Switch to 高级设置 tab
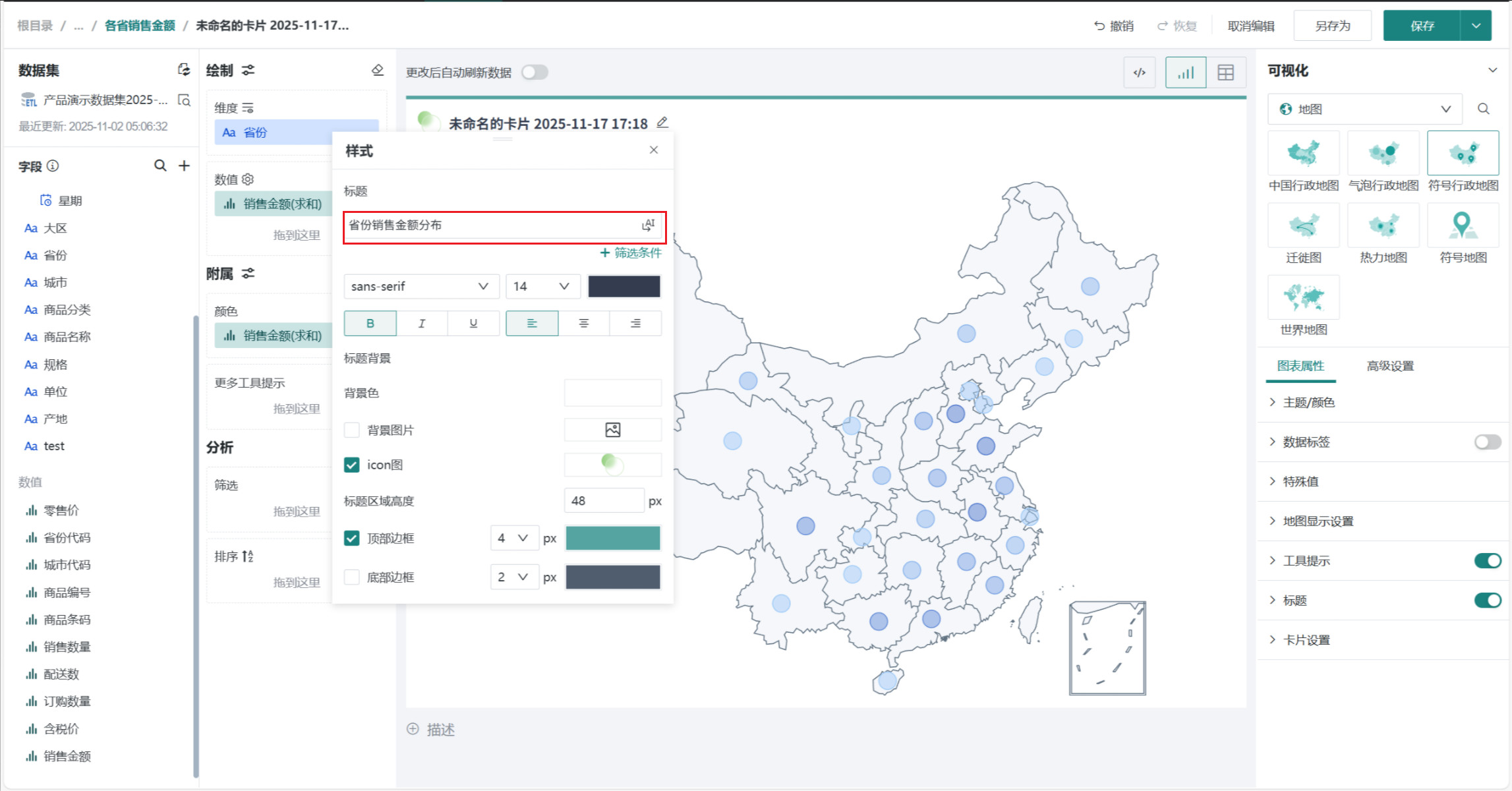1512x791 pixels. click(1390, 366)
